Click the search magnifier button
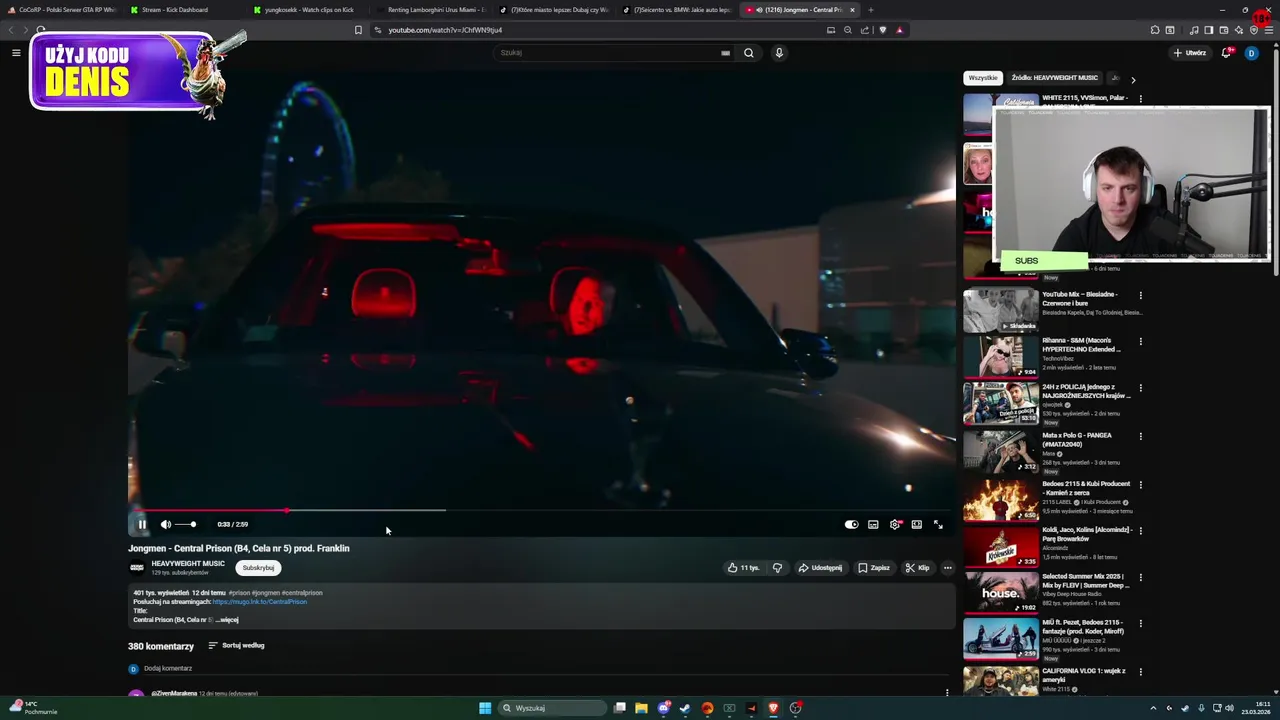 tap(748, 53)
